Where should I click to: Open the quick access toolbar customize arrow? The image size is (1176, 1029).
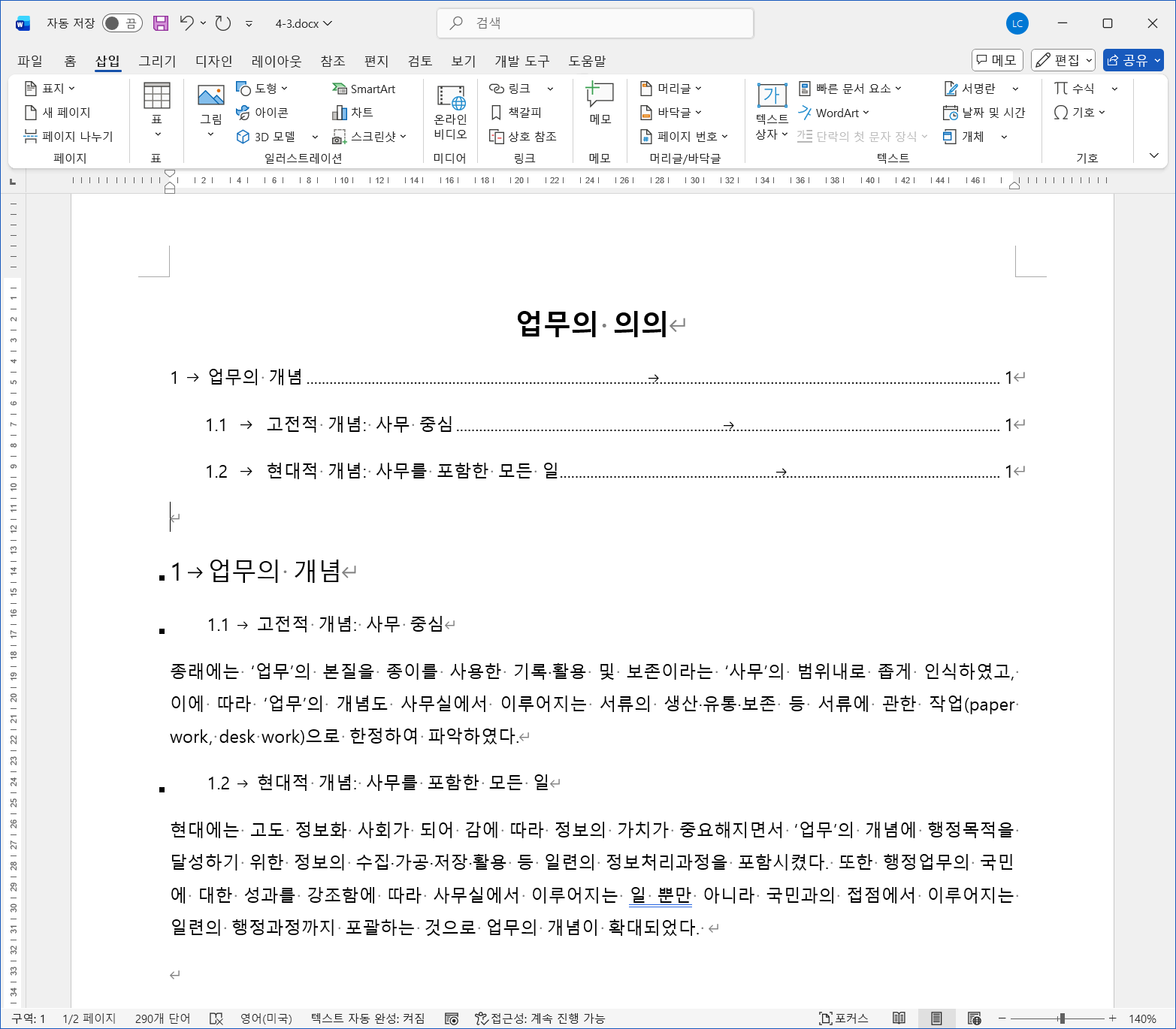pyautogui.click(x=249, y=23)
